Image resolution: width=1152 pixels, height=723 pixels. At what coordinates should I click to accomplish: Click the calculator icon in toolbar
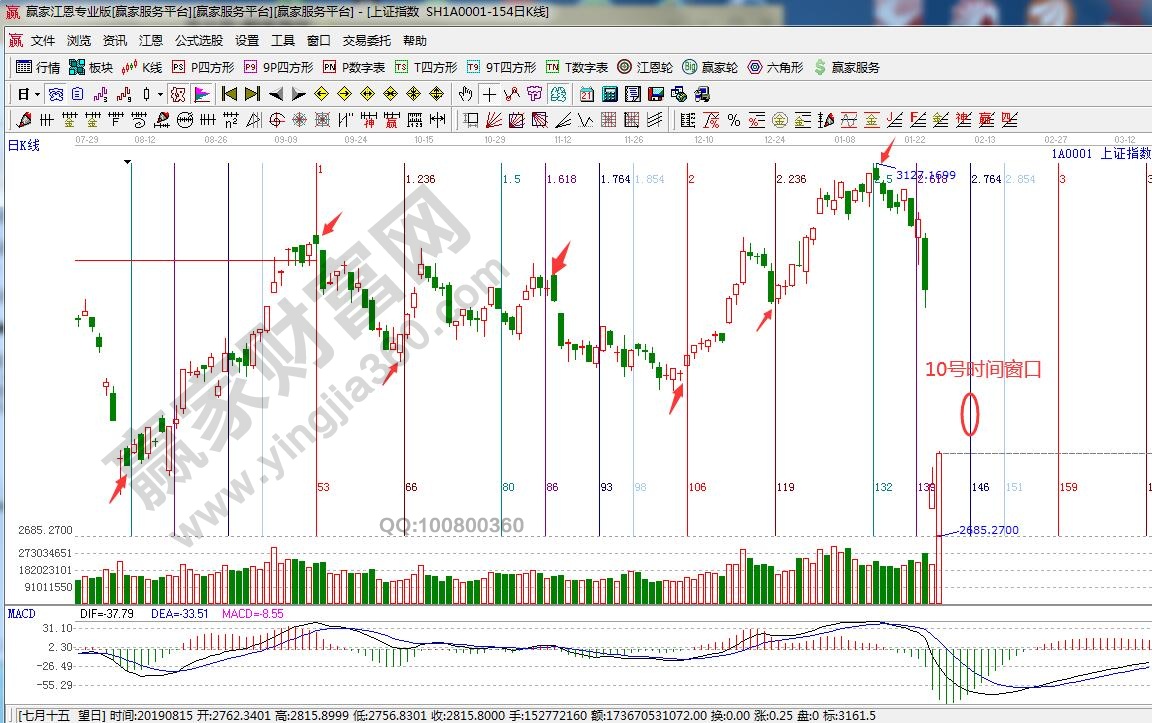[x=608, y=94]
